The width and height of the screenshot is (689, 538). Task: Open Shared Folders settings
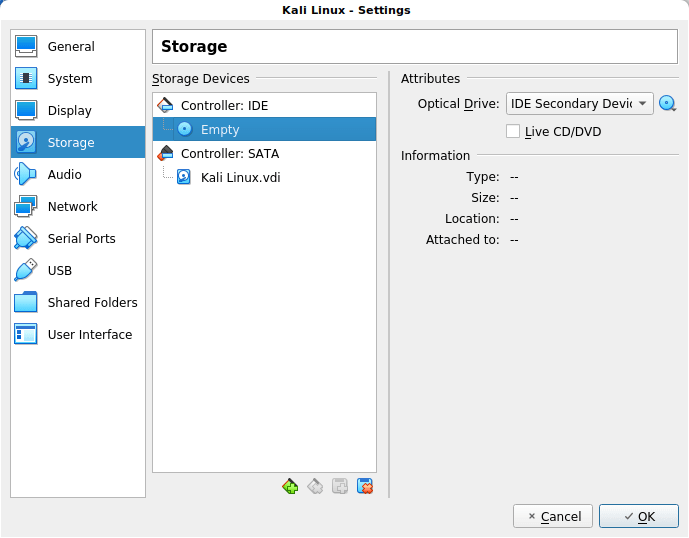(x=78, y=302)
